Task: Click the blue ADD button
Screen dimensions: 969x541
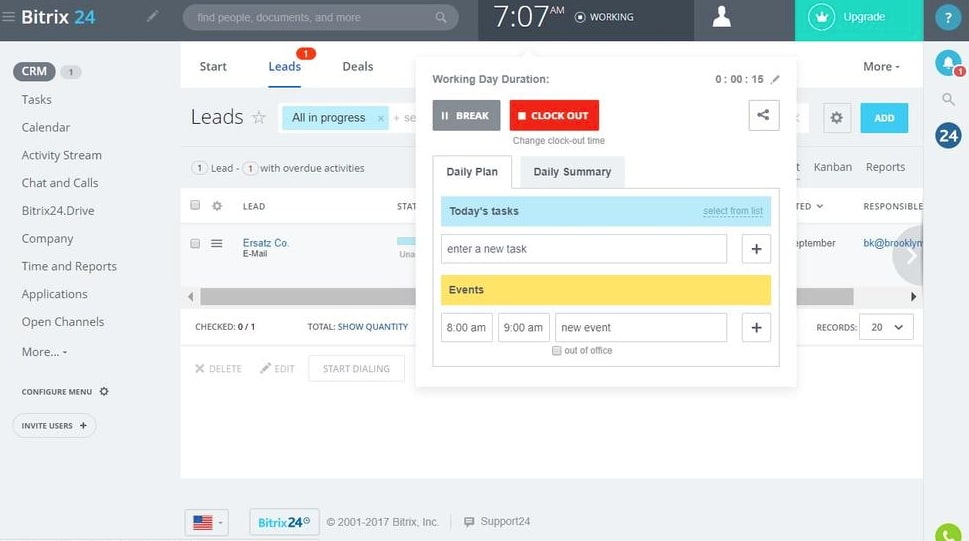Action: [x=884, y=118]
